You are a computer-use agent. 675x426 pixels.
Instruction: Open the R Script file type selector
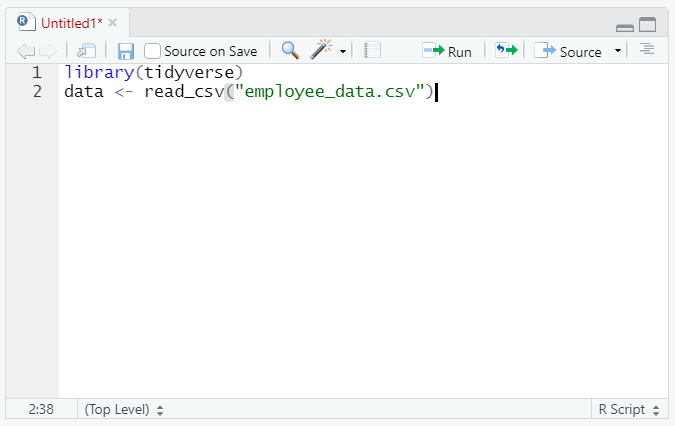629,409
